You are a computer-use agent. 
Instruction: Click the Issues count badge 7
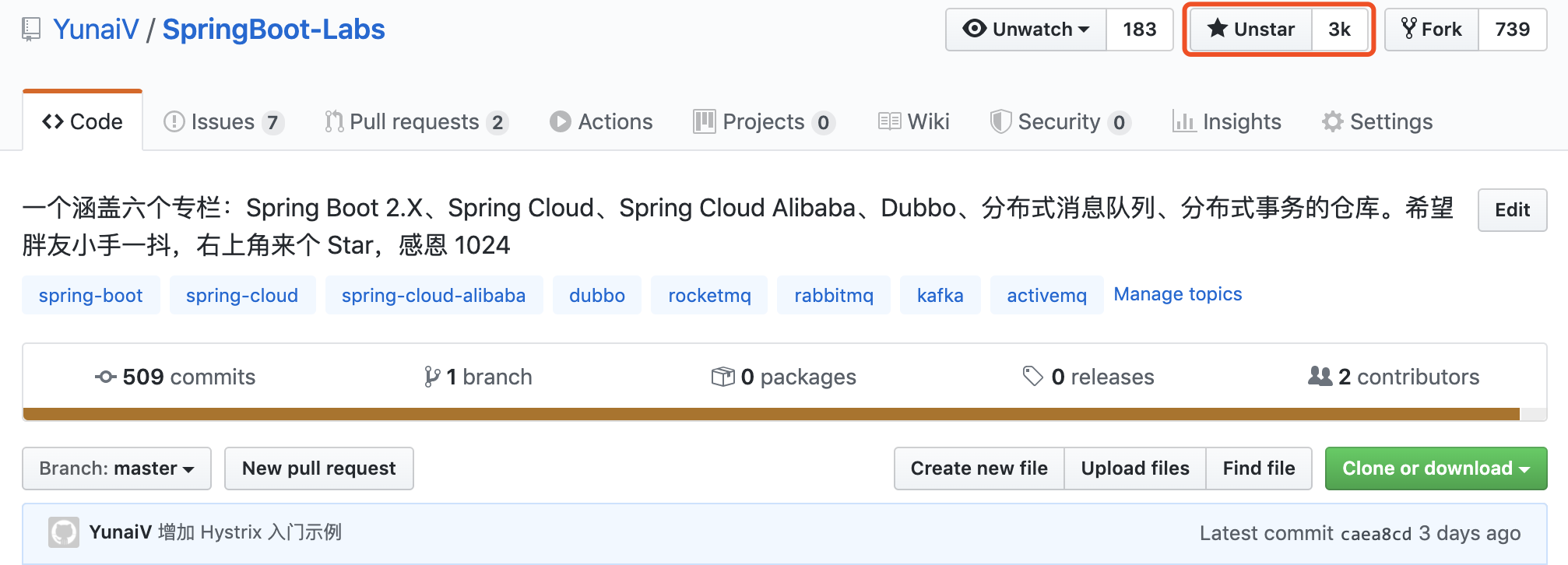click(x=272, y=123)
